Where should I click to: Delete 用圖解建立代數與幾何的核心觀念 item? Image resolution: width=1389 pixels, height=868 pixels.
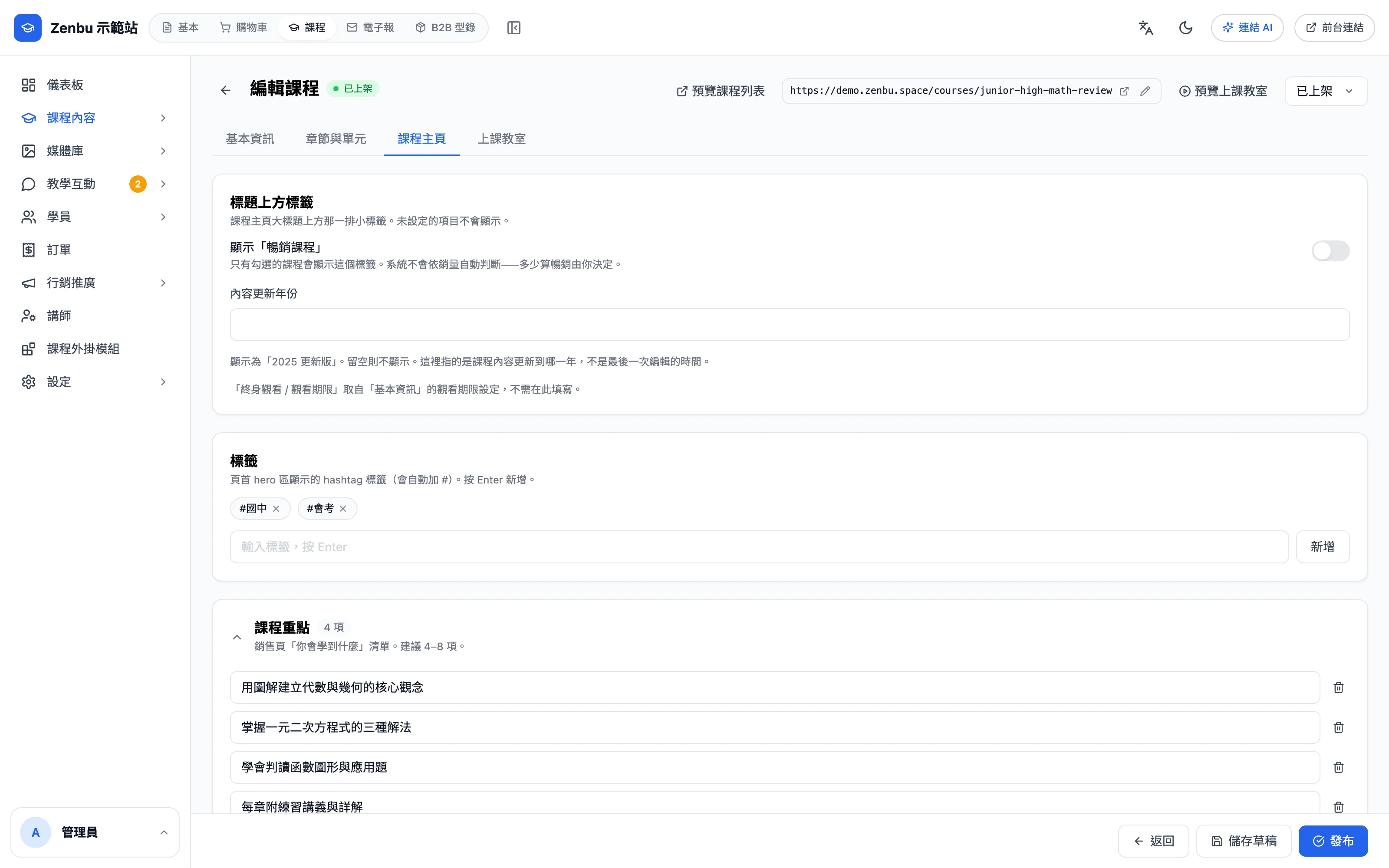tap(1339, 687)
